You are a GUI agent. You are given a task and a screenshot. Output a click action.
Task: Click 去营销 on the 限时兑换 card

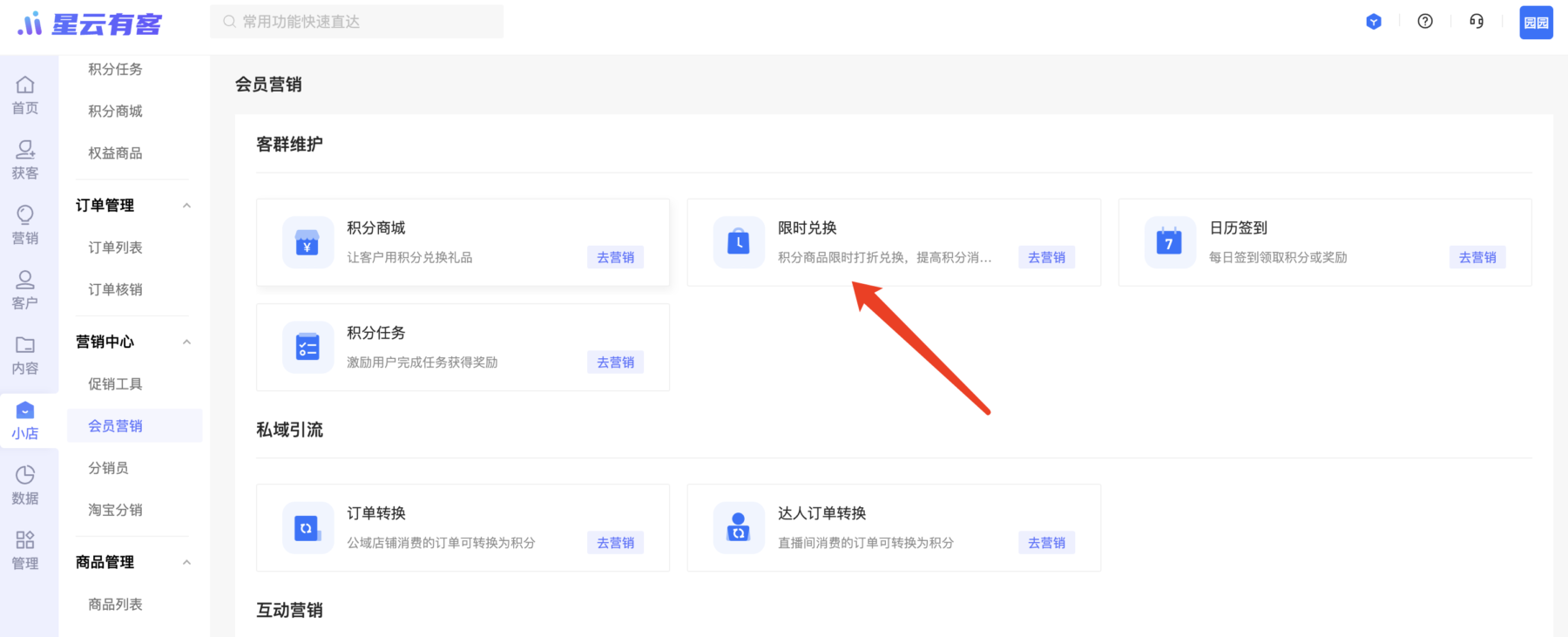click(x=1046, y=257)
